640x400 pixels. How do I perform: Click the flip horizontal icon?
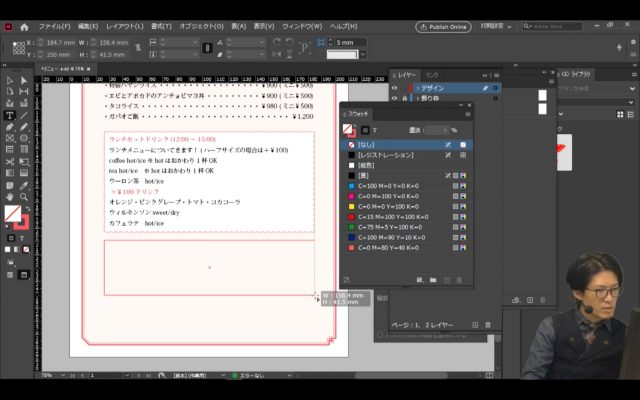pyautogui.click(x=277, y=54)
